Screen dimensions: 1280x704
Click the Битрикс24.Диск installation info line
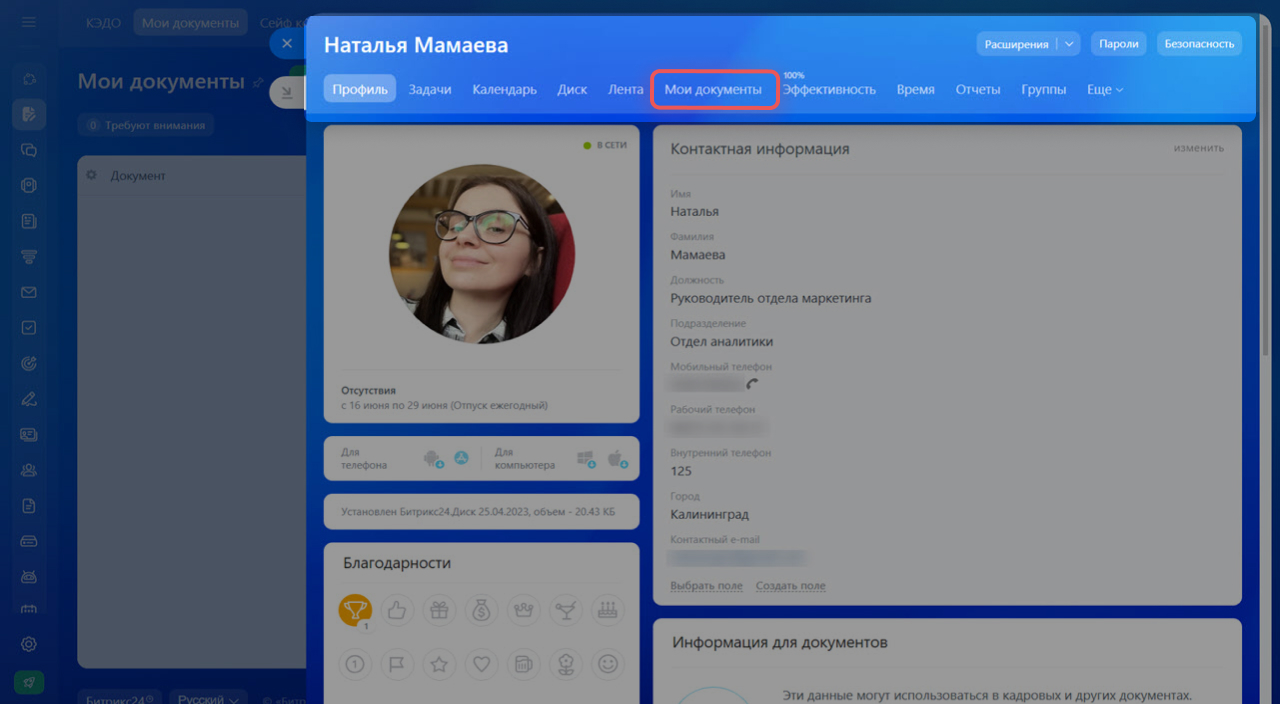click(x=478, y=511)
